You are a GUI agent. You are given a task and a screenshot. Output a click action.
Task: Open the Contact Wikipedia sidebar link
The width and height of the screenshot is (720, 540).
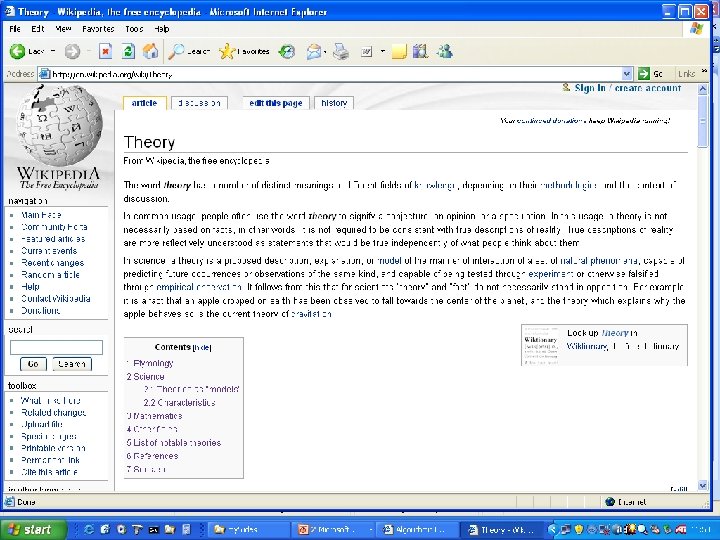pyautogui.click(x=56, y=298)
